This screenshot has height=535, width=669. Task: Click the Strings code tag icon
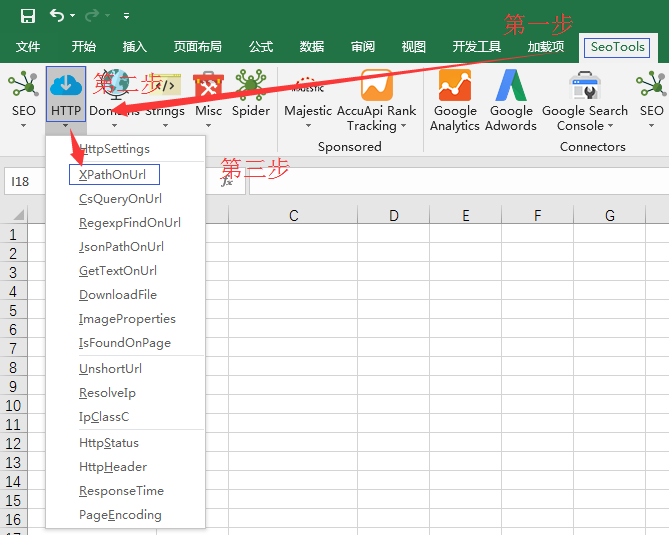point(166,85)
